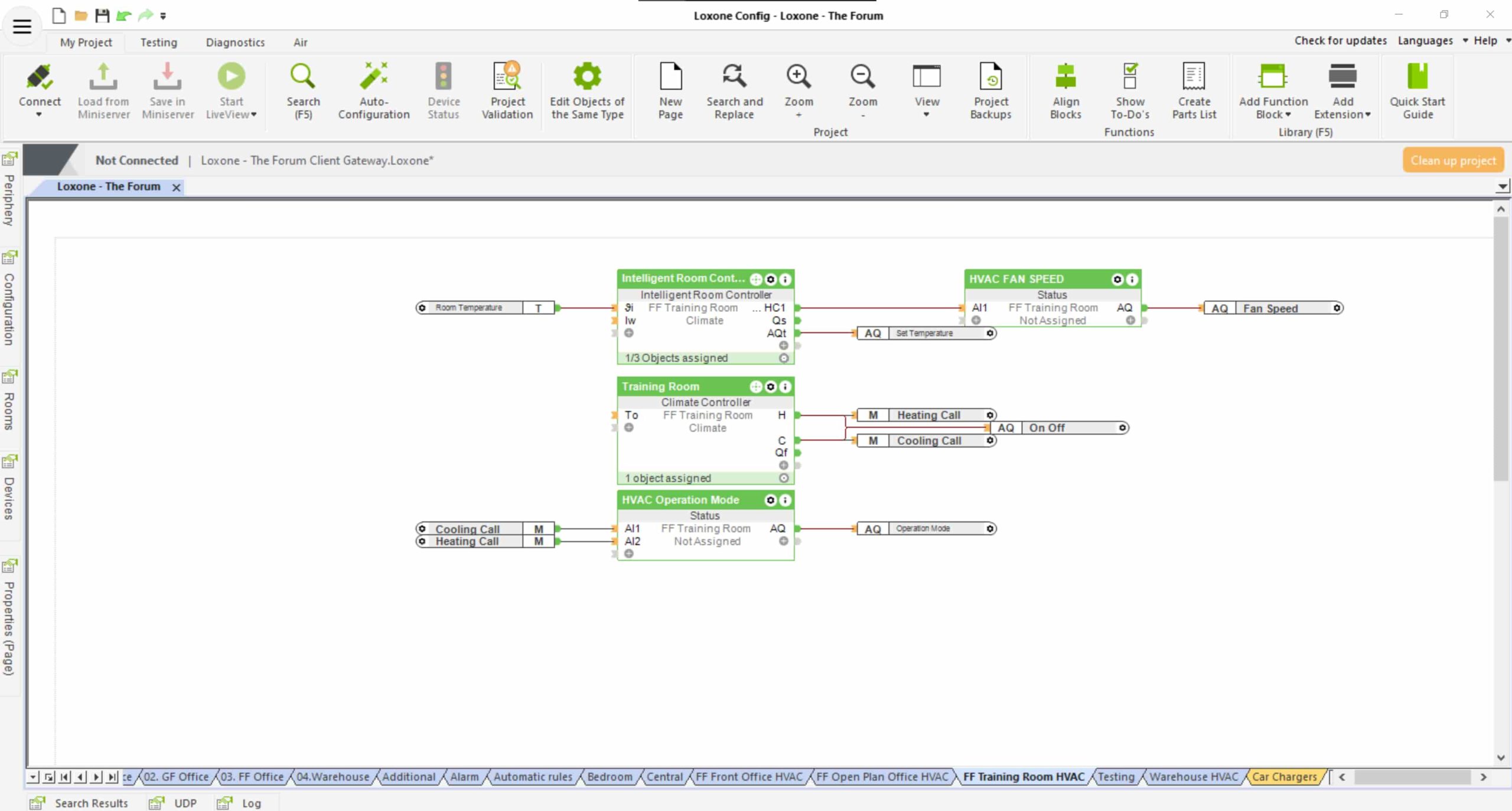The image size is (1512, 811).
Task: Select the Connect tool
Action: 40,90
